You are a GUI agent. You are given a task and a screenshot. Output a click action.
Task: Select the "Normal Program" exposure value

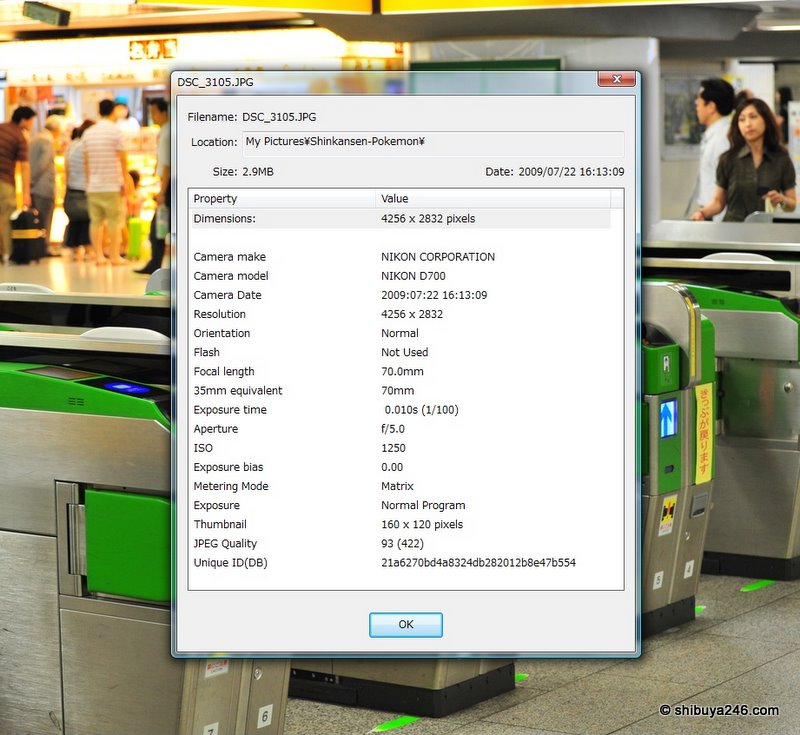click(x=423, y=505)
